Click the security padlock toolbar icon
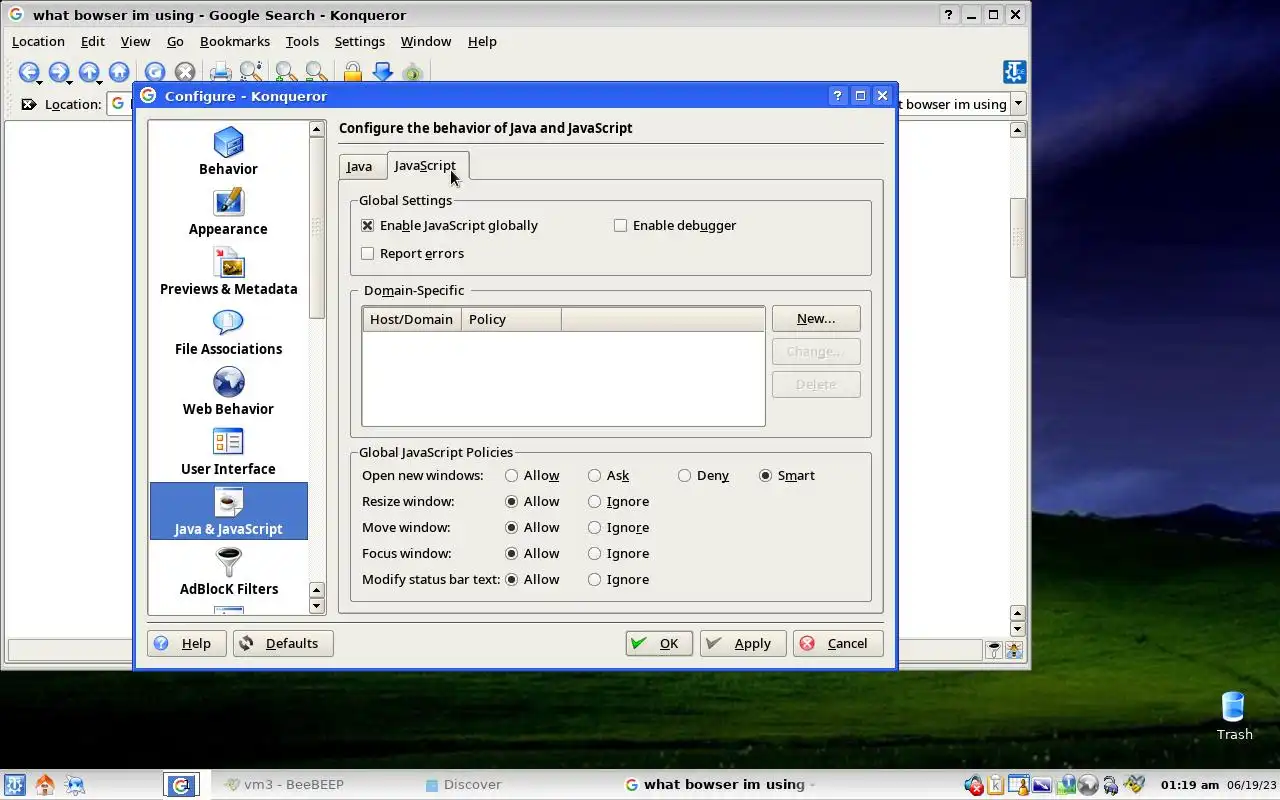 [352, 72]
